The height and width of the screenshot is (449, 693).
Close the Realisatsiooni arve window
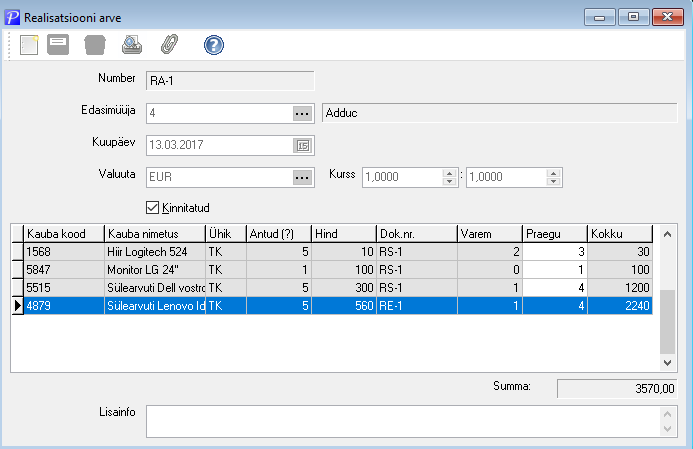(667, 17)
